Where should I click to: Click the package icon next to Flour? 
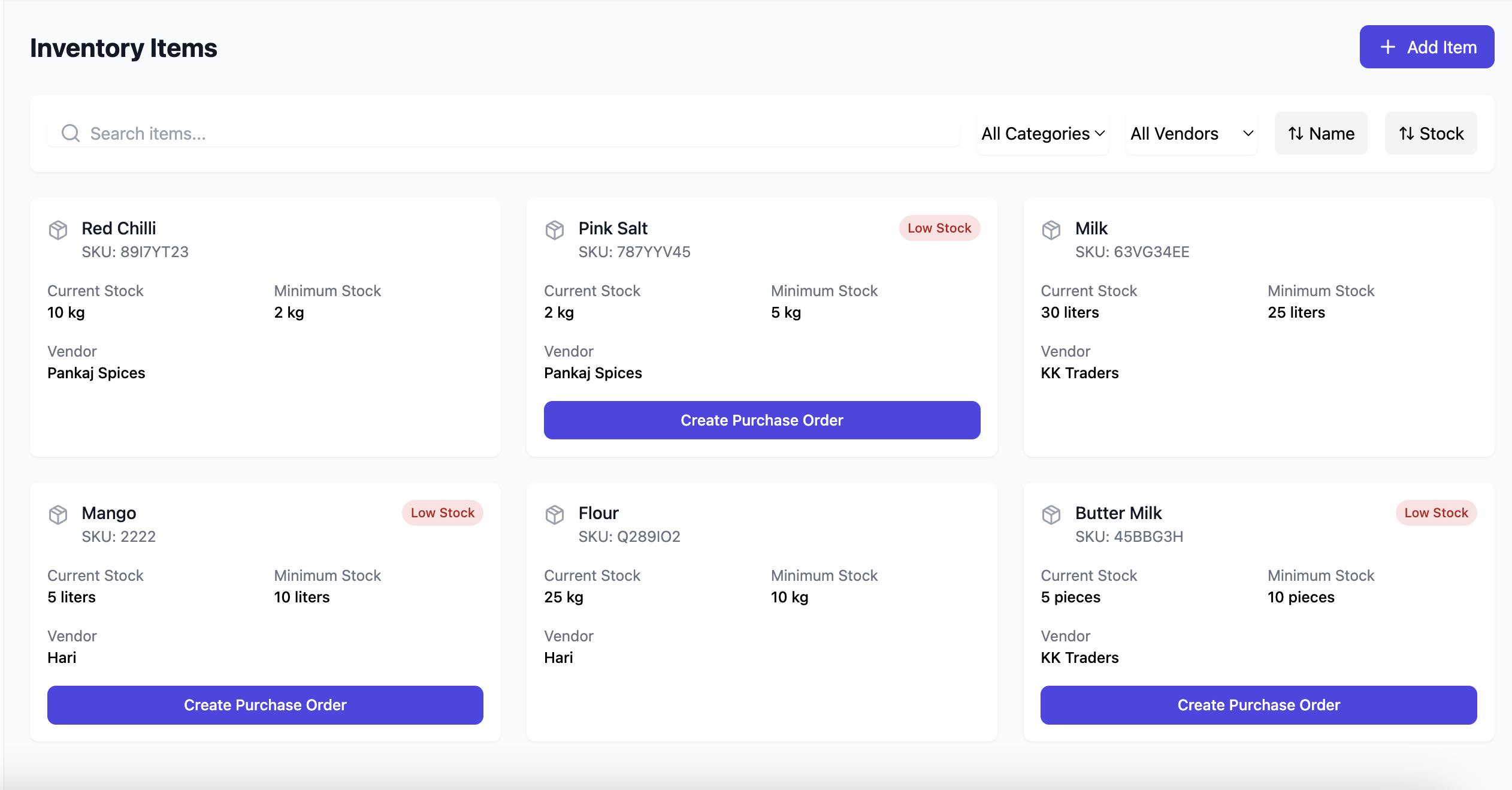[x=555, y=515]
